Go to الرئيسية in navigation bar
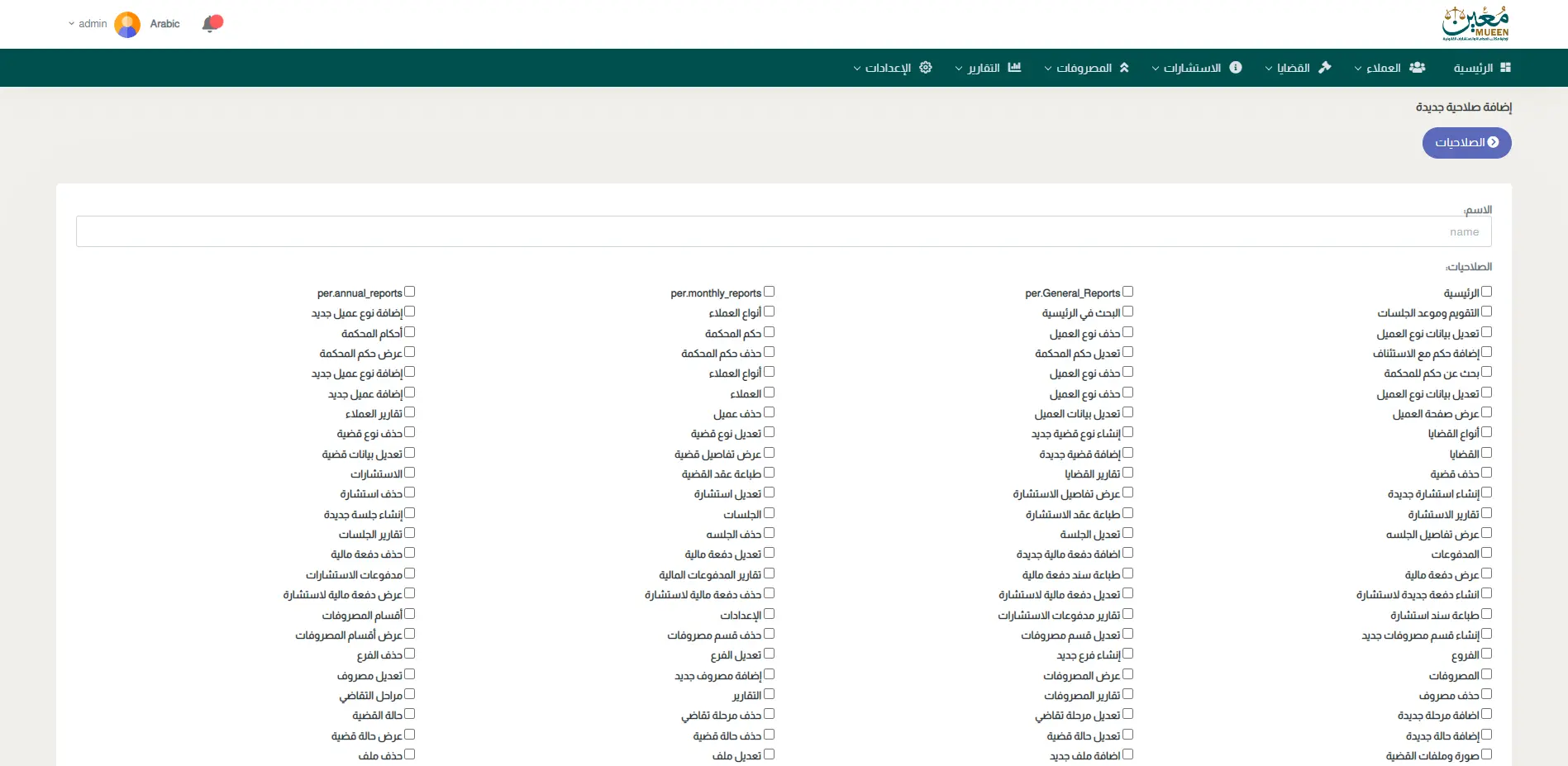 coord(1473,68)
